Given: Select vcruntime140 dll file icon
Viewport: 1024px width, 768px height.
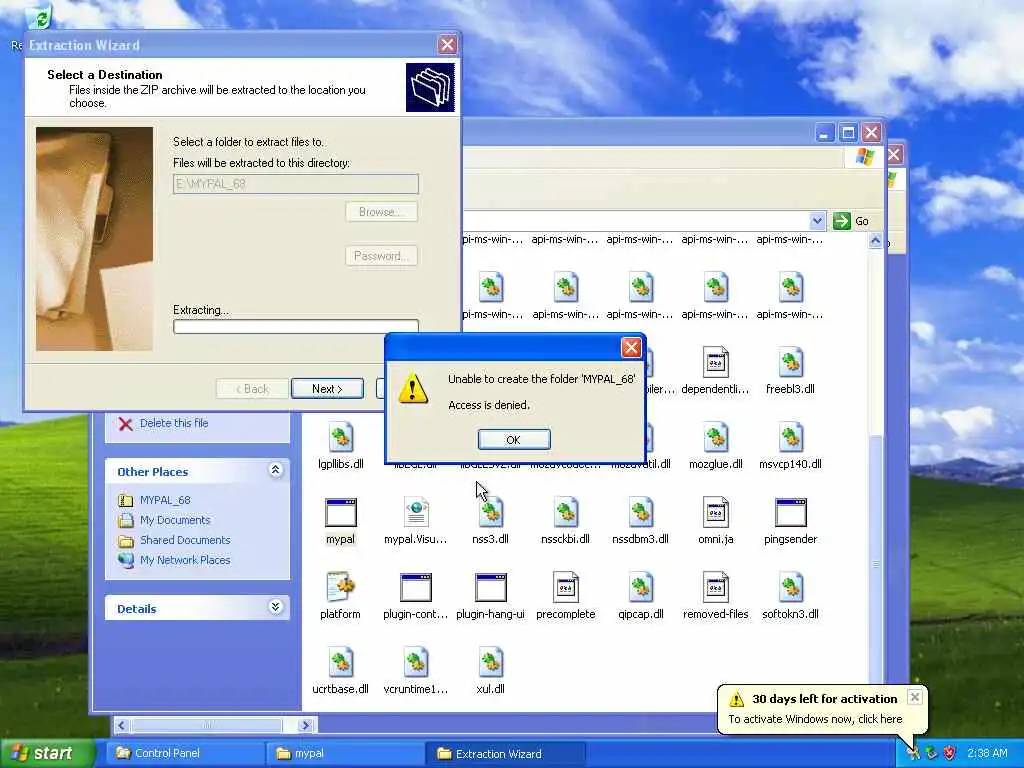Looking at the screenshot, I should 415,663.
